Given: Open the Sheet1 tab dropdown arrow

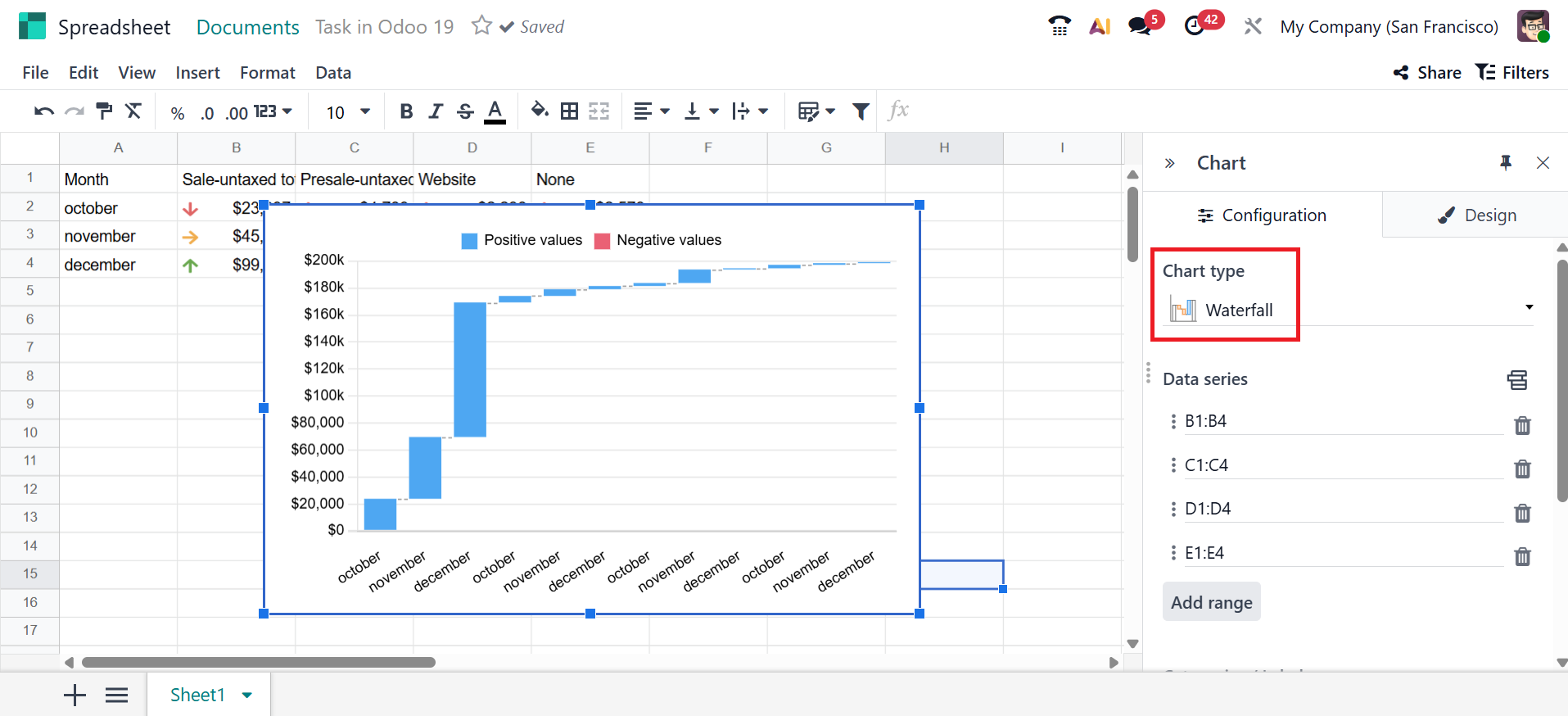Looking at the screenshot, I should click(247, 696).
